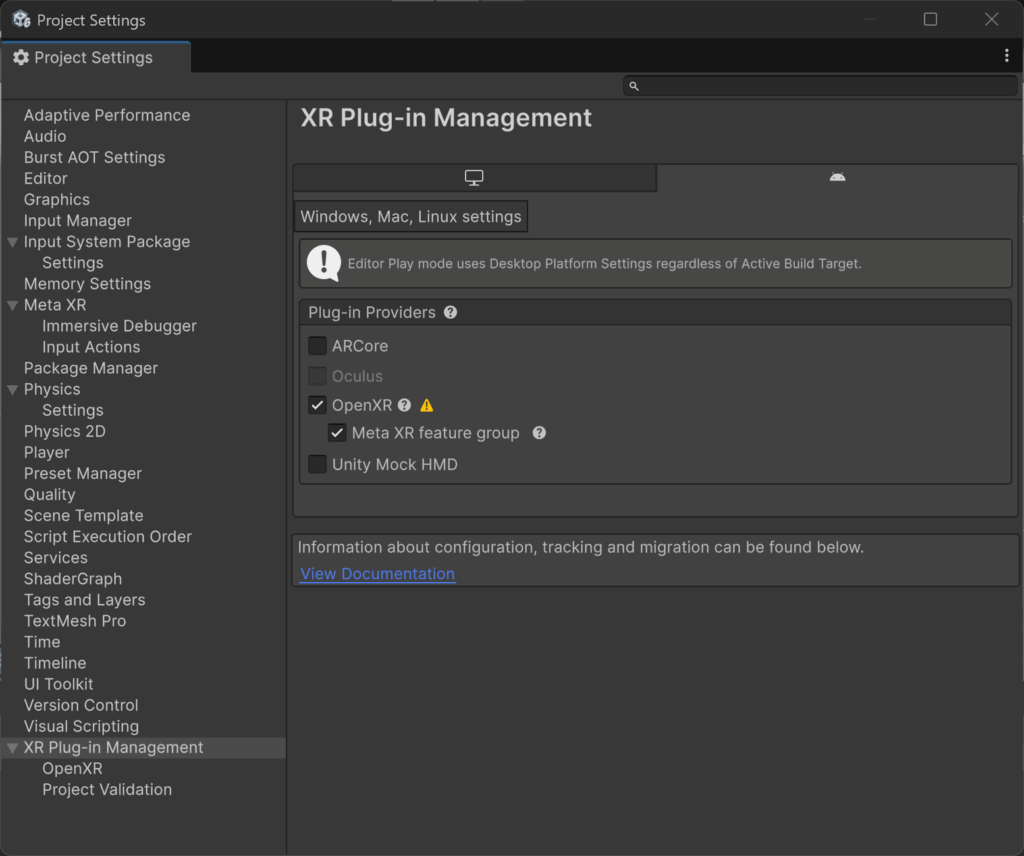This screenshot has width=1024, height=856.
Task: Select UI Toolkit in the sidebar
Action: [59, 684]
